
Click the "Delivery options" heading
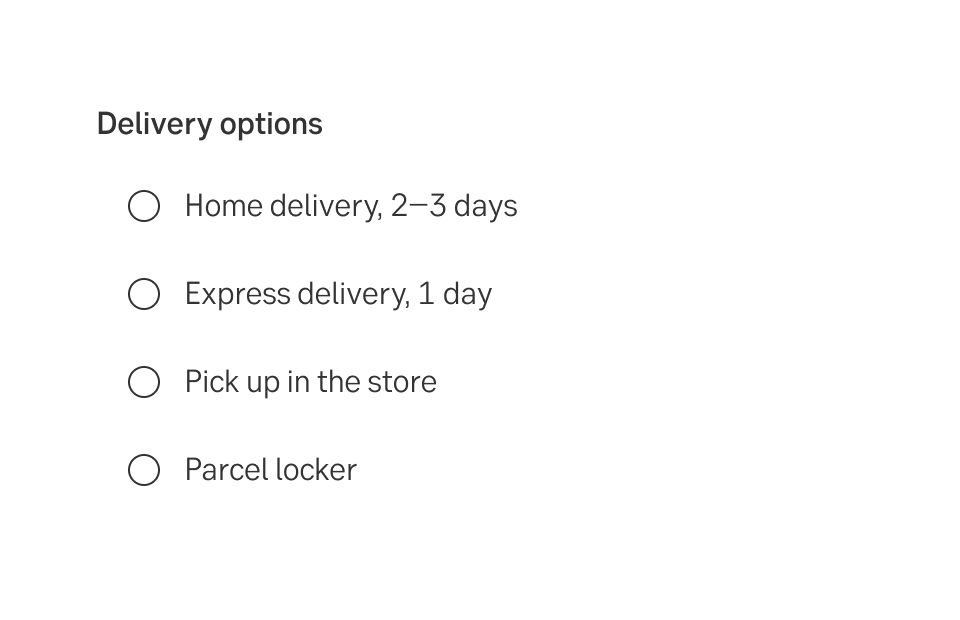tap(209, 124)
